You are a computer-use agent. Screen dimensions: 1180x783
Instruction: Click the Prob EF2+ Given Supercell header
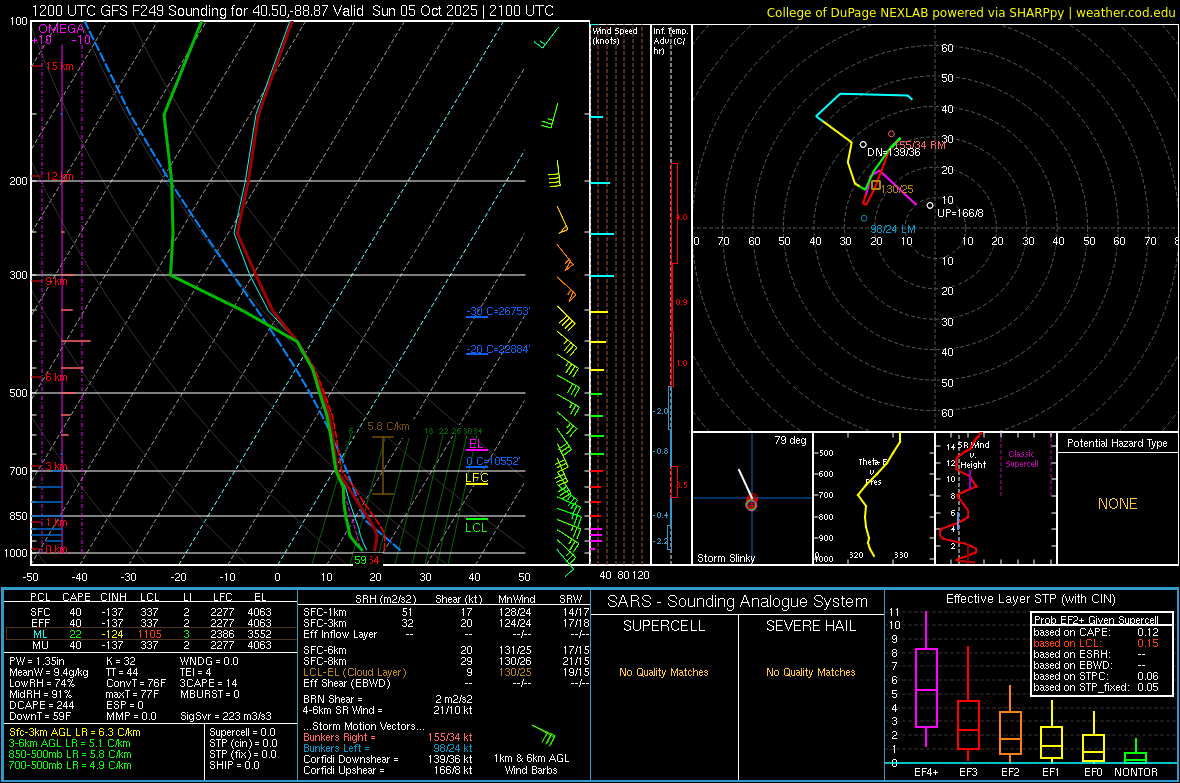pyautogui.click(x=1096, y=620)
